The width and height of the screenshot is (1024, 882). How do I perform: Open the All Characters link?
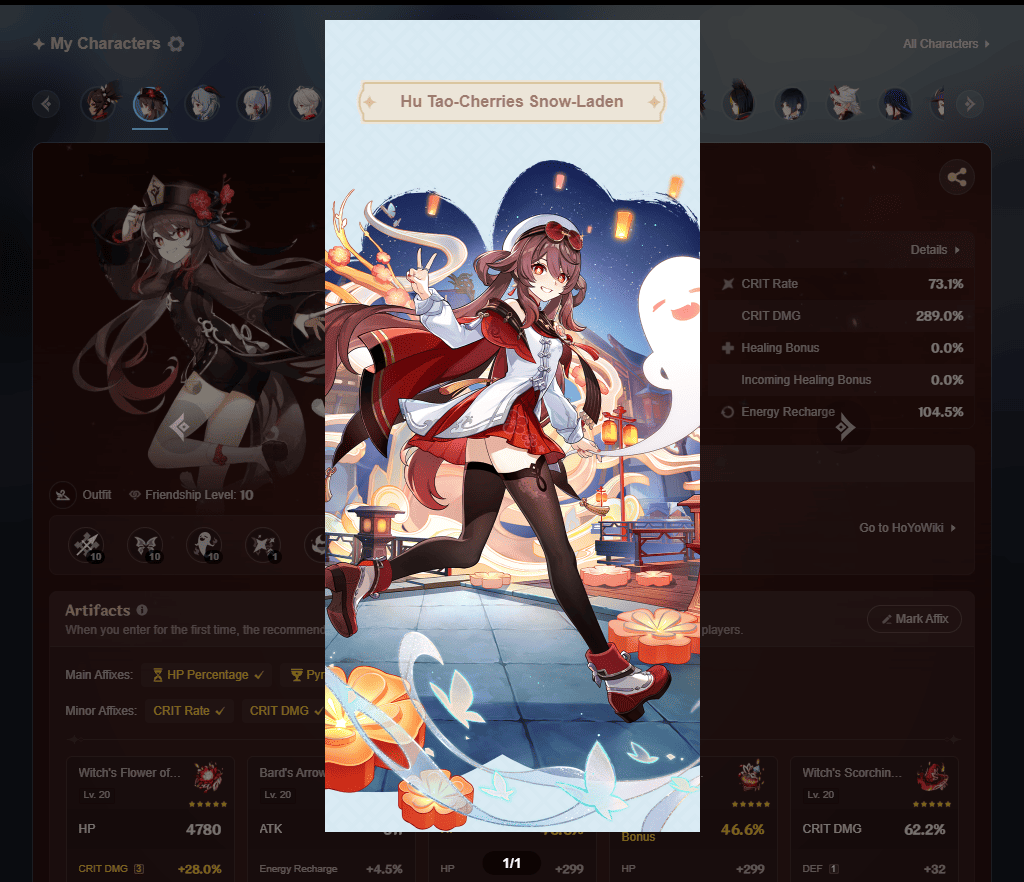pos(946,44)
